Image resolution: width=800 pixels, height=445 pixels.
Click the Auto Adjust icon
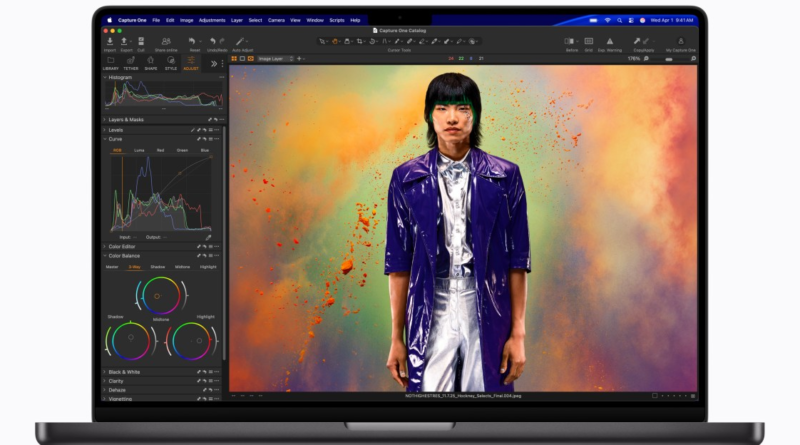tap(241, 41)
